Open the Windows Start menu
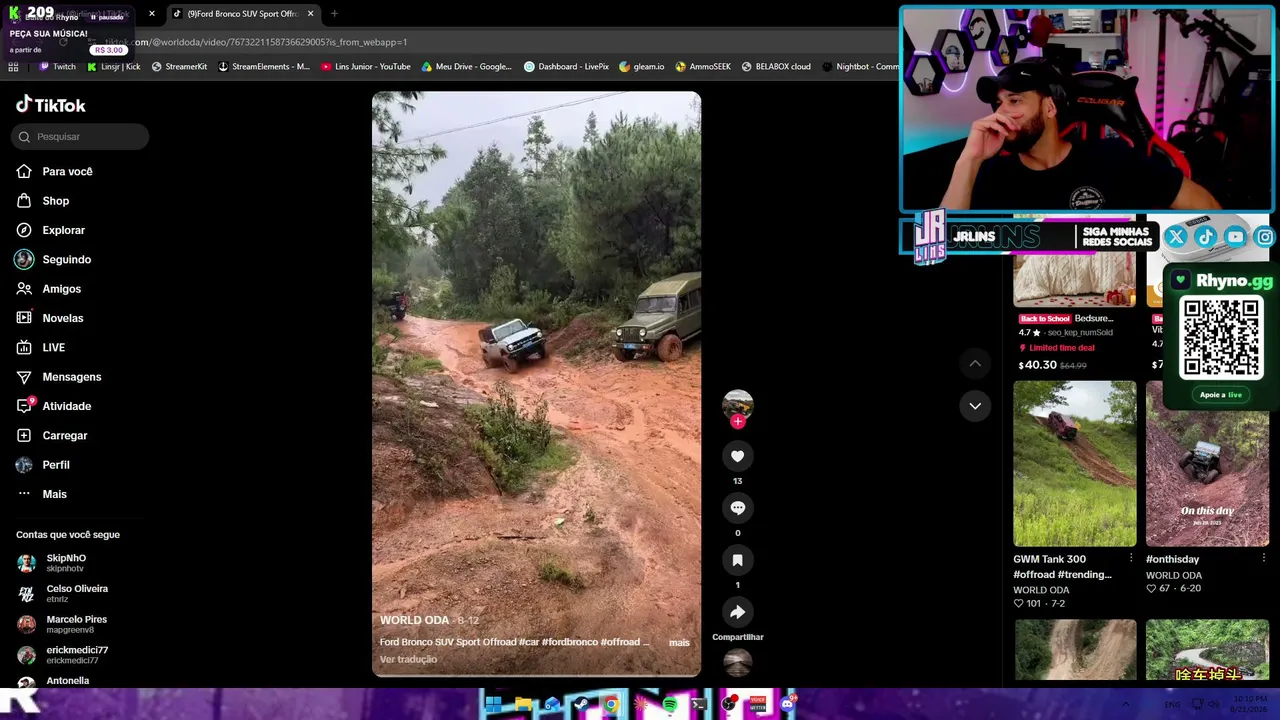 pyautogui.click(x=493, y=704)
